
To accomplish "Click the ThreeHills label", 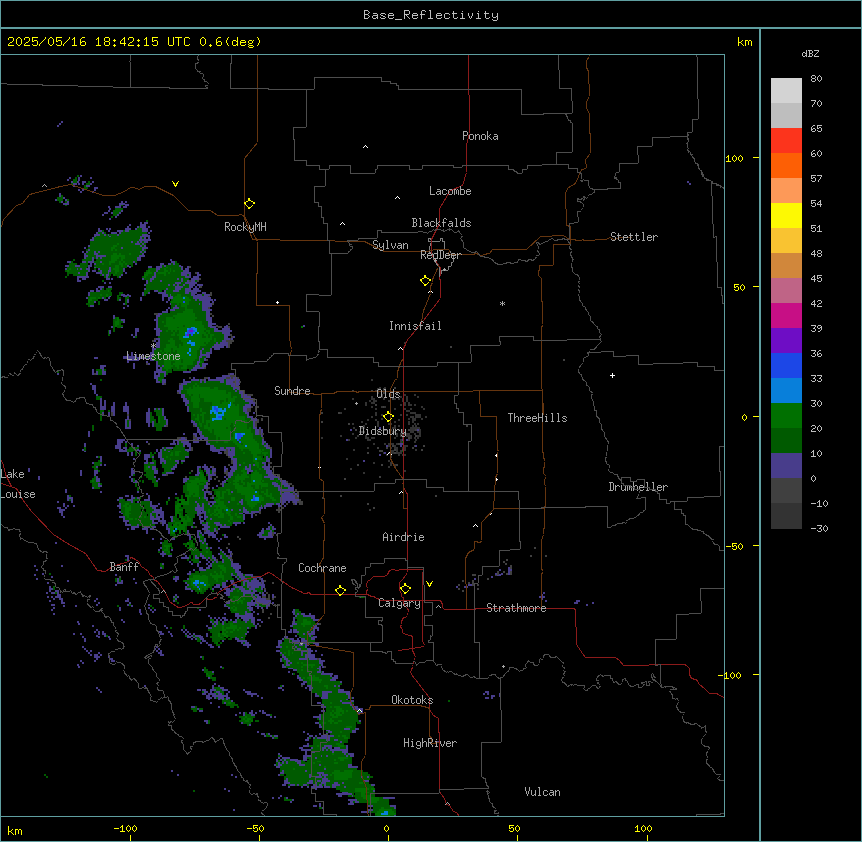I will click(537, 418).
